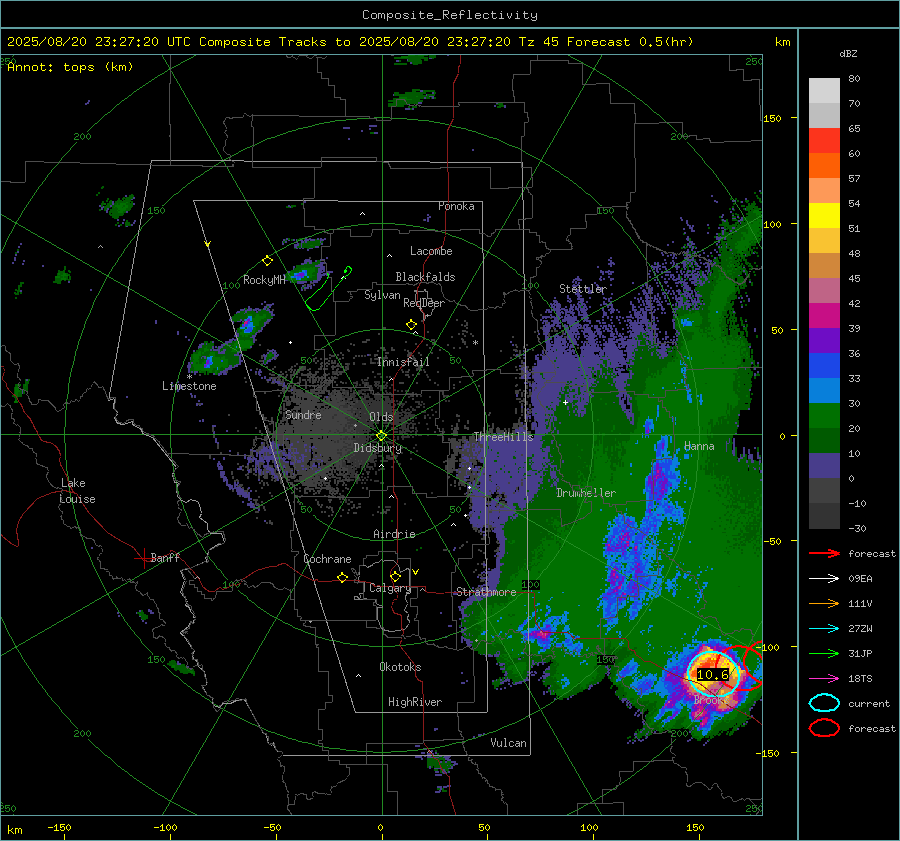Pick the red swatch between 65 and 60 dBZ
This screenshot has height=841, width=900.
click(824, 141)
